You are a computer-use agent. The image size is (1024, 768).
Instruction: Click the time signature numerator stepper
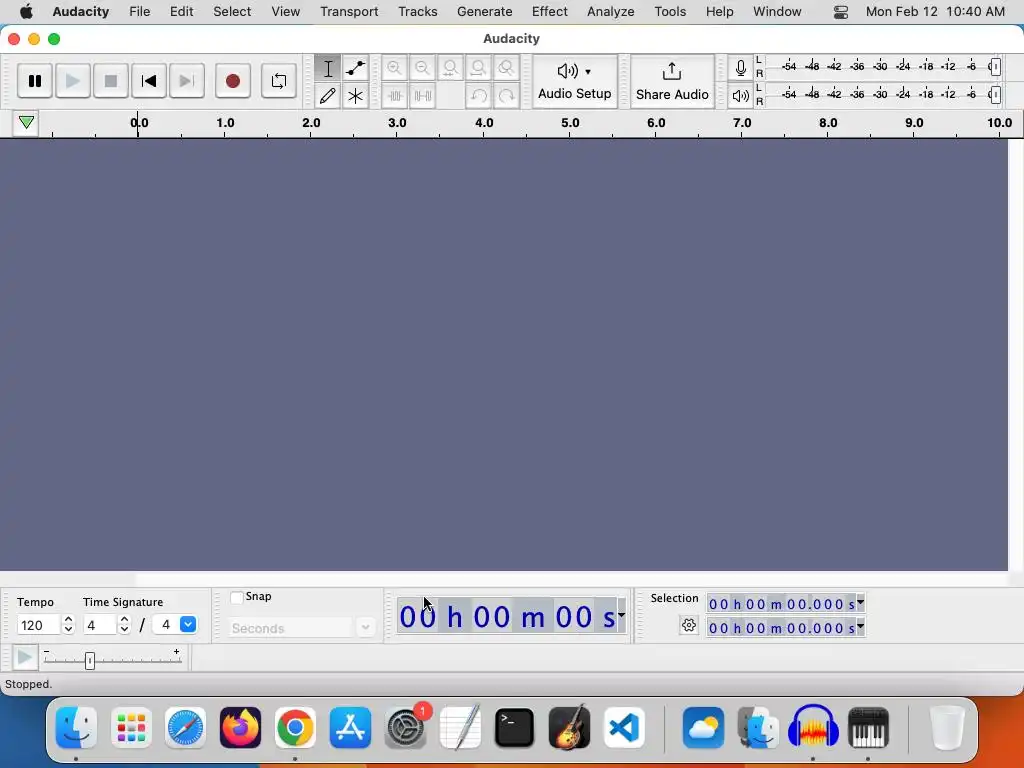tap(124, 625)
